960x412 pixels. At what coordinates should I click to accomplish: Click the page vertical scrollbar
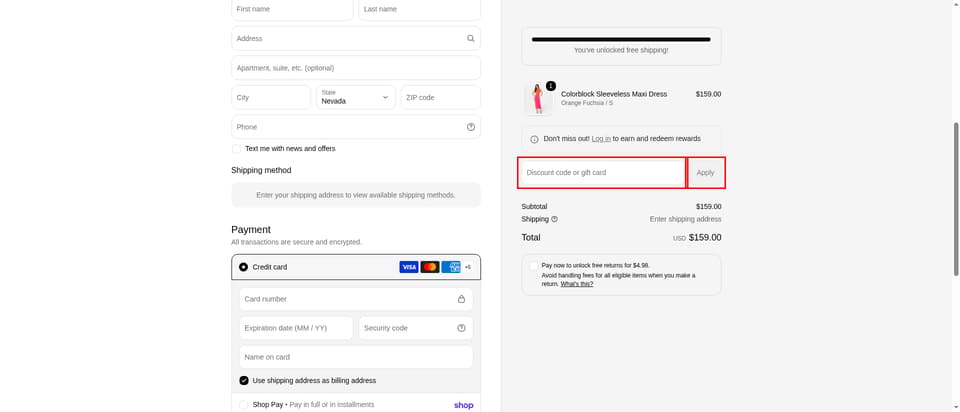click(x=956, y=199)
